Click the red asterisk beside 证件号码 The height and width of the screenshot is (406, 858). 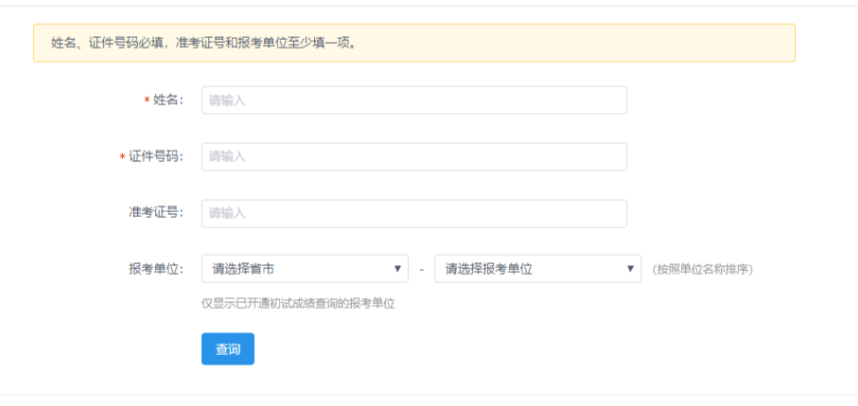(122, 158)
